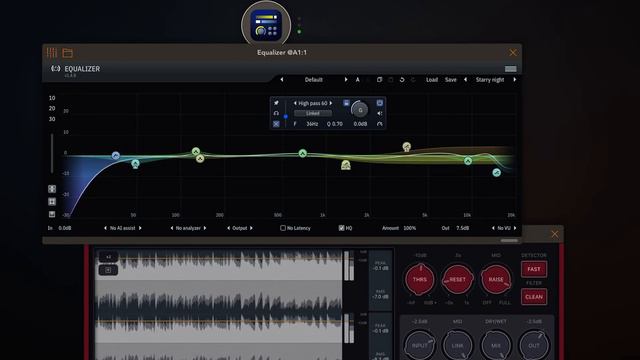Click the OUT knob
This screenshot has height=360, width=640.
[534, 345]
